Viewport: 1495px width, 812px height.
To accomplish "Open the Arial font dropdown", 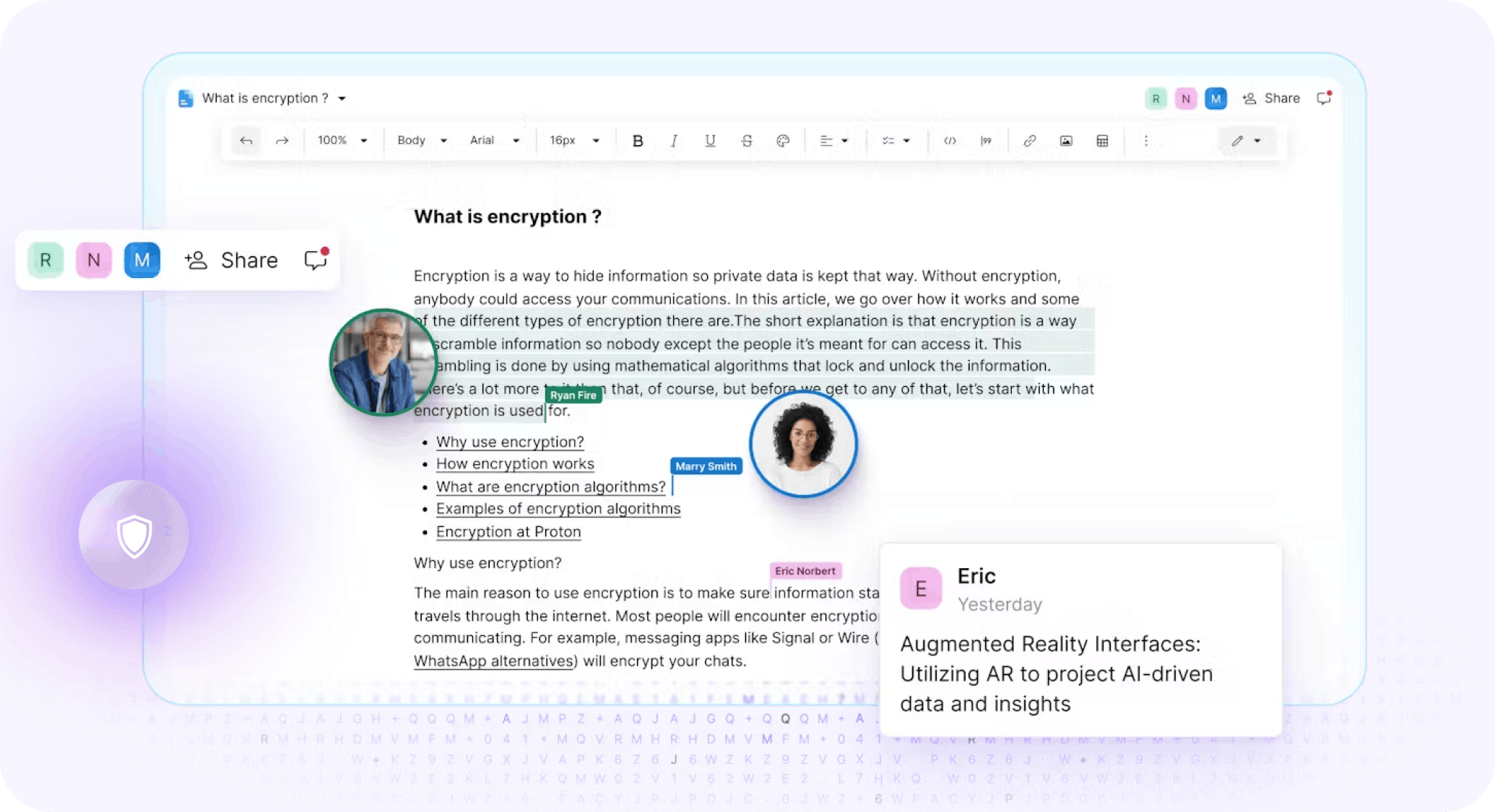I will click(495, 140).
